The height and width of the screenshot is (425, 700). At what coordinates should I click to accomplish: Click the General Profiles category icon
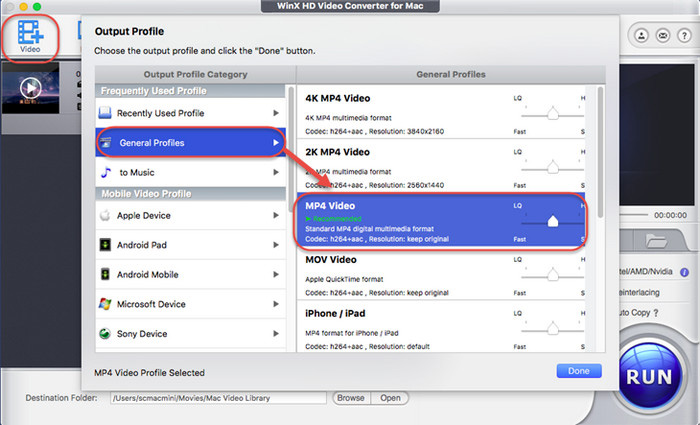point(106,142)
